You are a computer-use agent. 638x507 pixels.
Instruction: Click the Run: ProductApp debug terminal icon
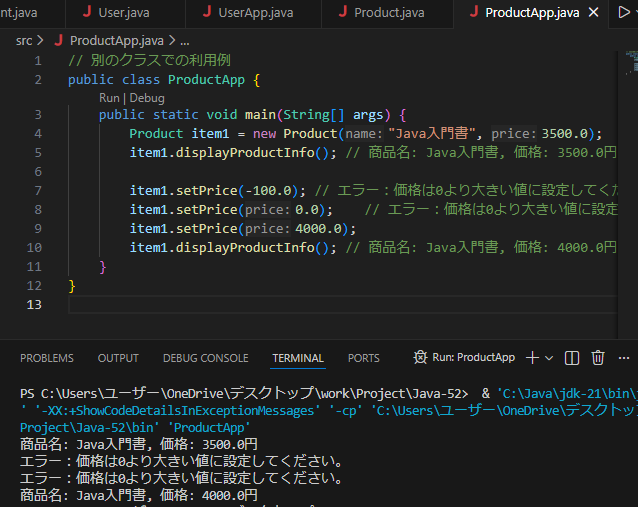pyautogui.click(x=420, y=357)
